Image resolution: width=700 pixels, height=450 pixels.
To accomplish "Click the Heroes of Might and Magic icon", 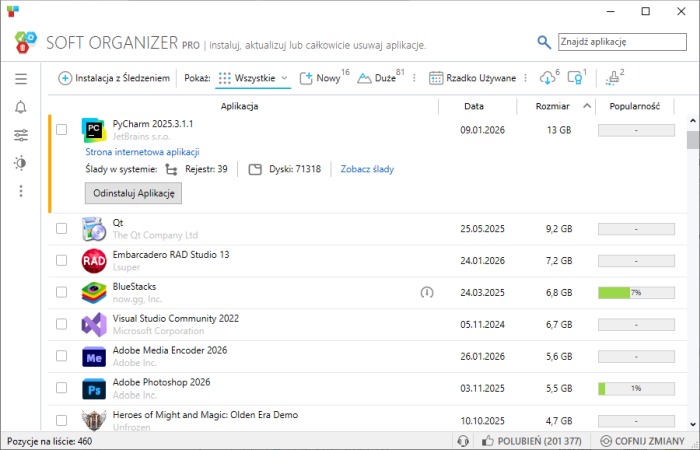I will coord(94,420).
